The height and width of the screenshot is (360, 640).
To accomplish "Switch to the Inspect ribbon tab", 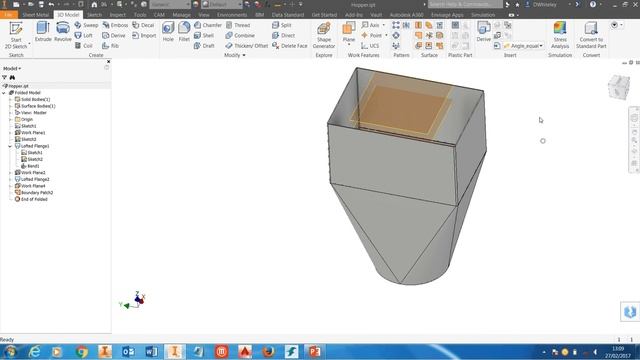I will tap(118, 15).
